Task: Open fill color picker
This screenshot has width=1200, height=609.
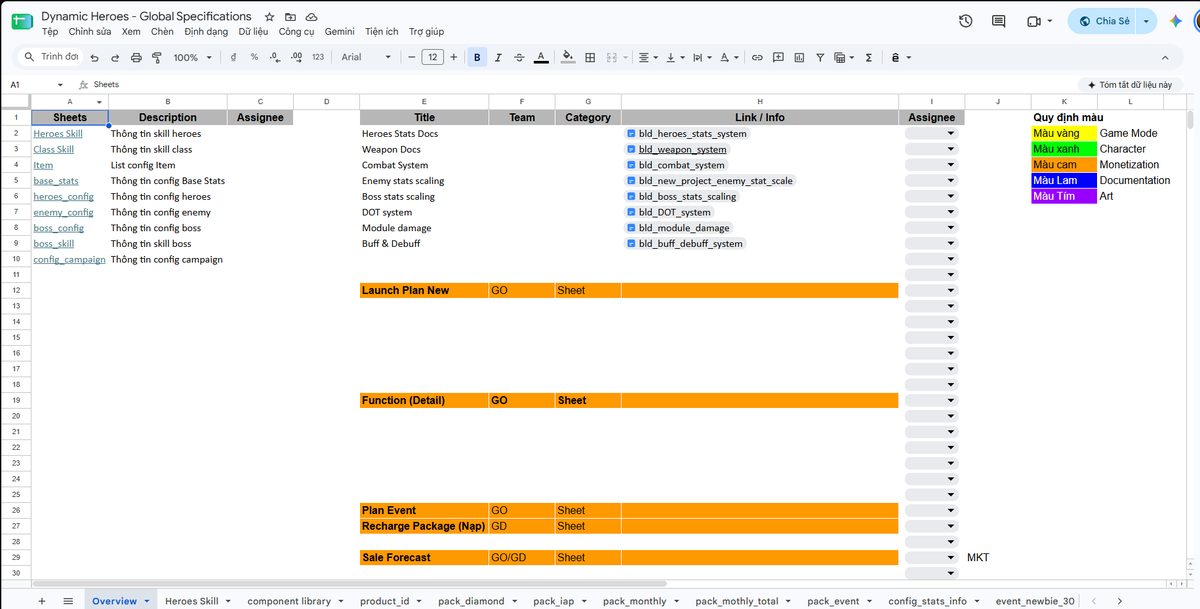Action: [x=569, y=58]
